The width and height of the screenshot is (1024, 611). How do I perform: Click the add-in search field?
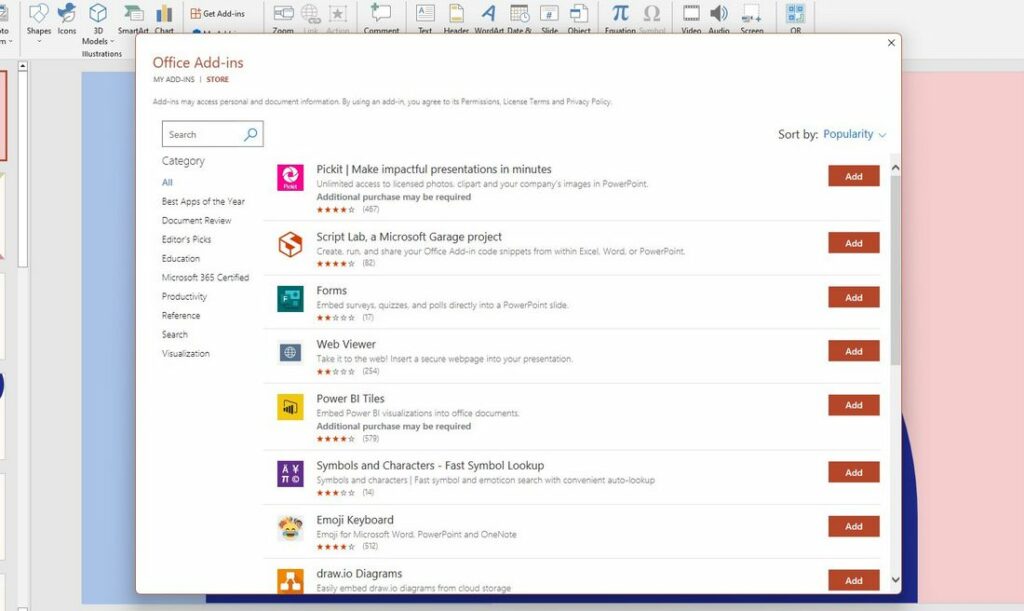[206, 133]
